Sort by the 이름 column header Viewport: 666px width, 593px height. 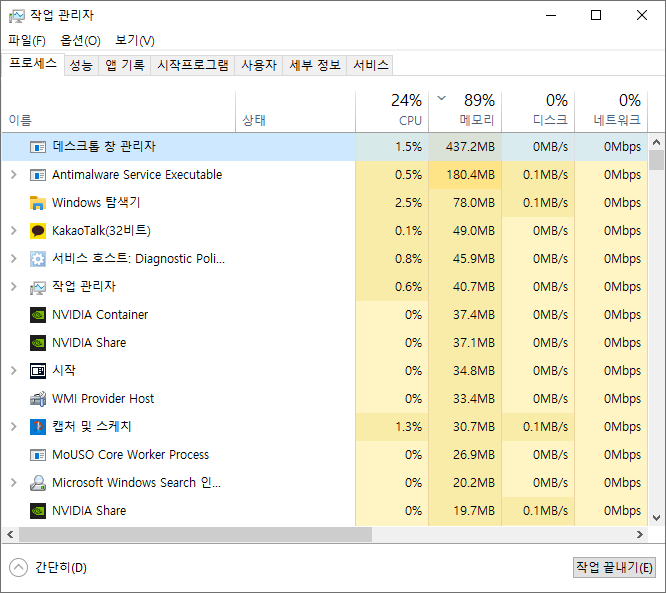pyautogui.click(x=119, y=111)
